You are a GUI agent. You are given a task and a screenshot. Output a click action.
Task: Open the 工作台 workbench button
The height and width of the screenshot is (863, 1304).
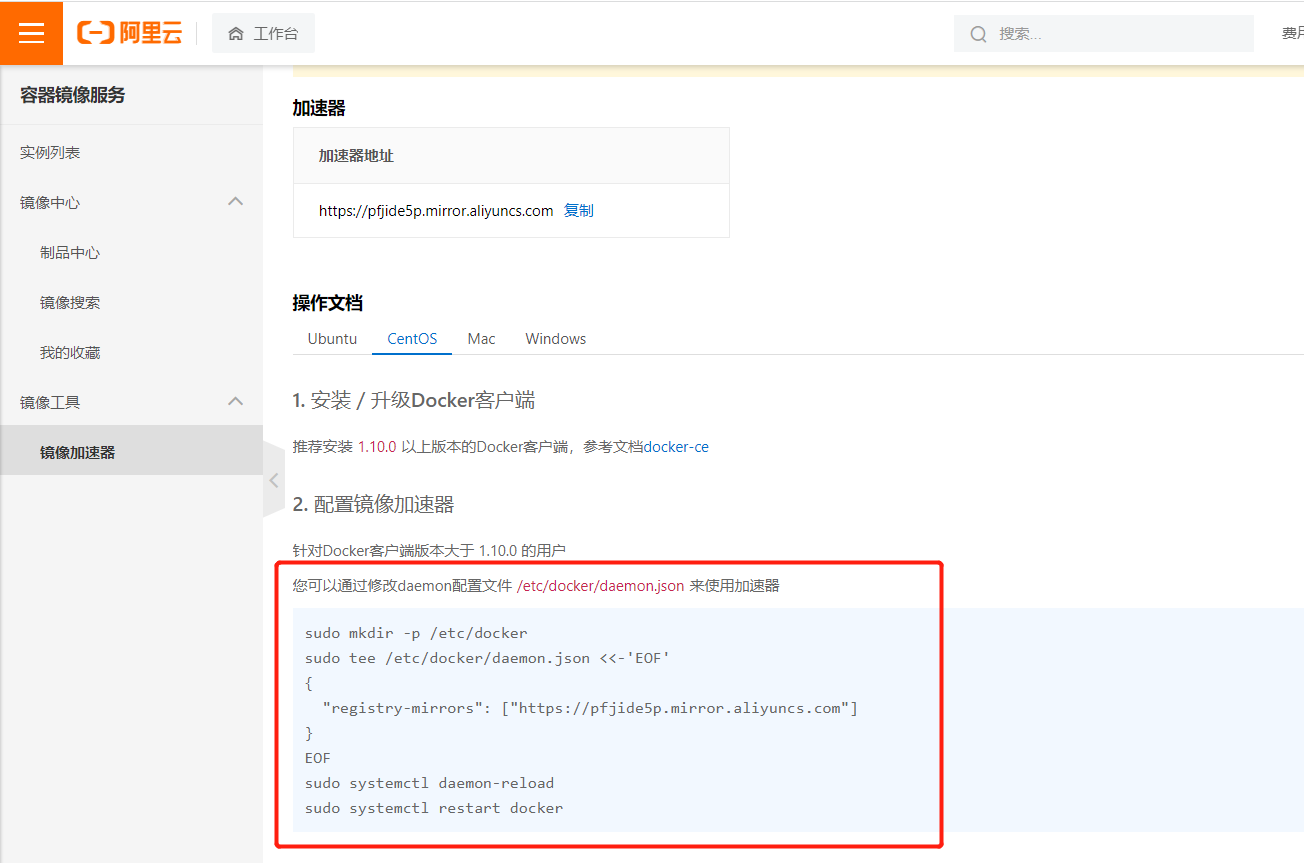[263, 34]
